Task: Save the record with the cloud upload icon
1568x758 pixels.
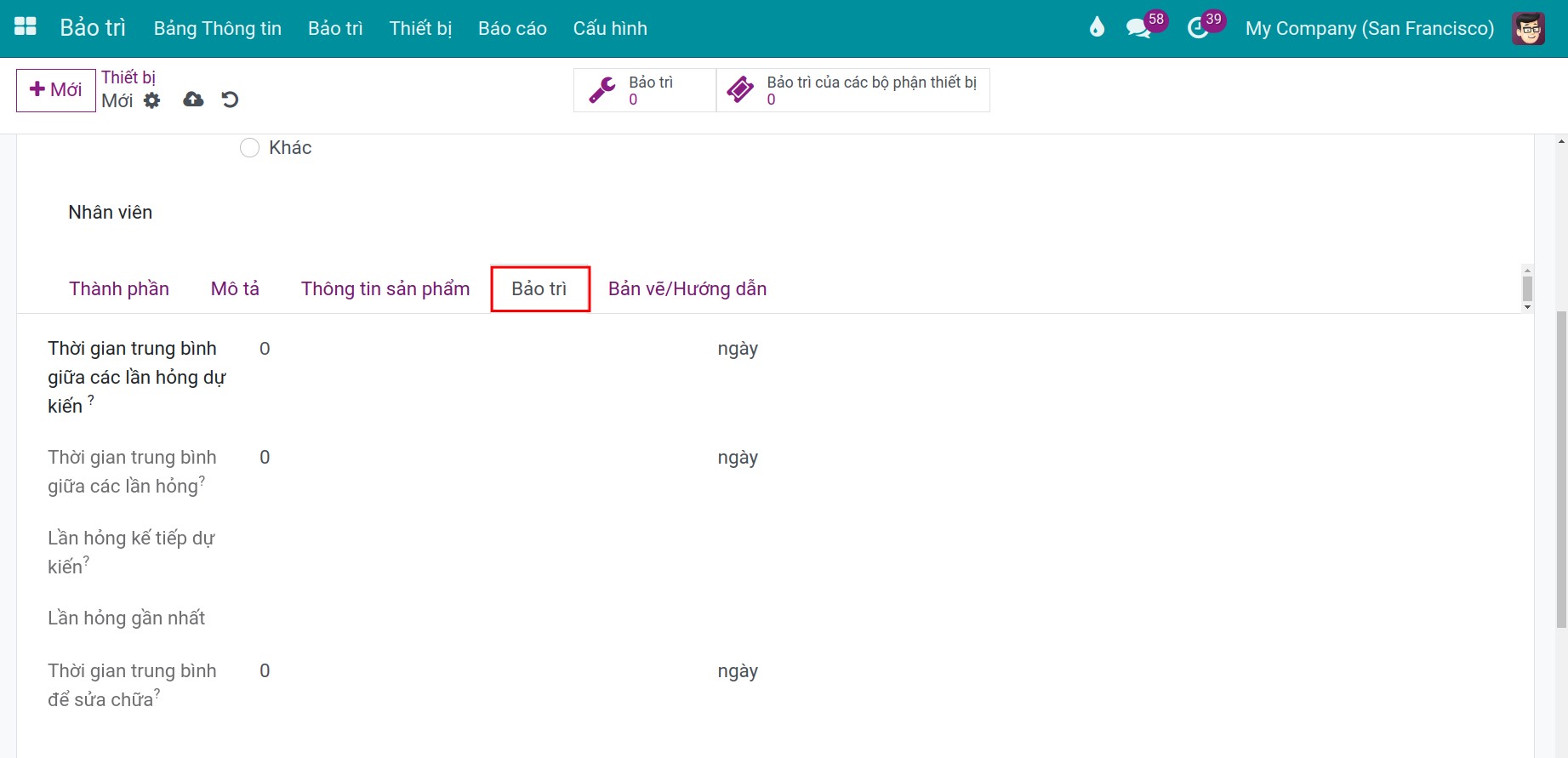Action: click(x=193, y=100)
